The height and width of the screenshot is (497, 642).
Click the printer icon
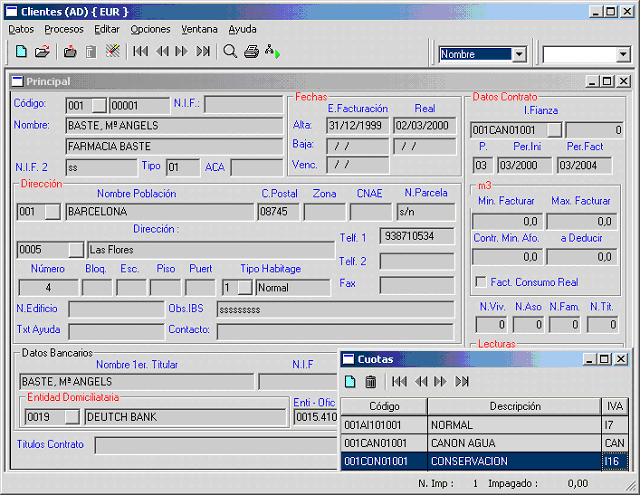coord(252,51)
